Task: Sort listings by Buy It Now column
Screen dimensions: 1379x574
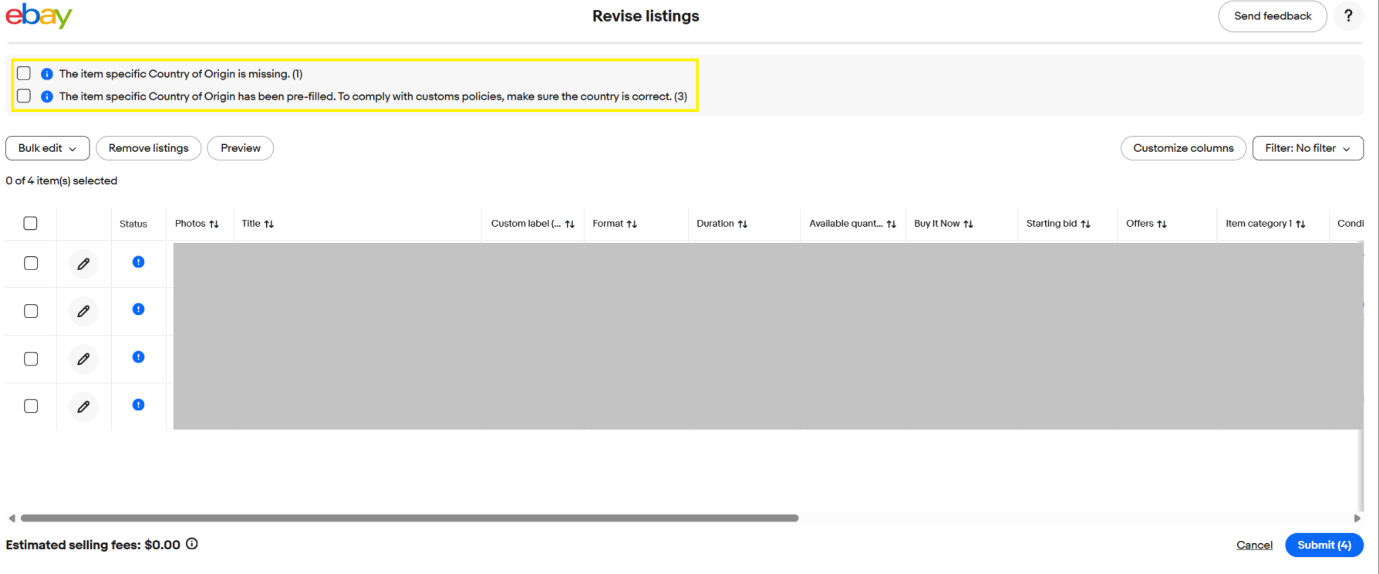Action: [968, 224]
